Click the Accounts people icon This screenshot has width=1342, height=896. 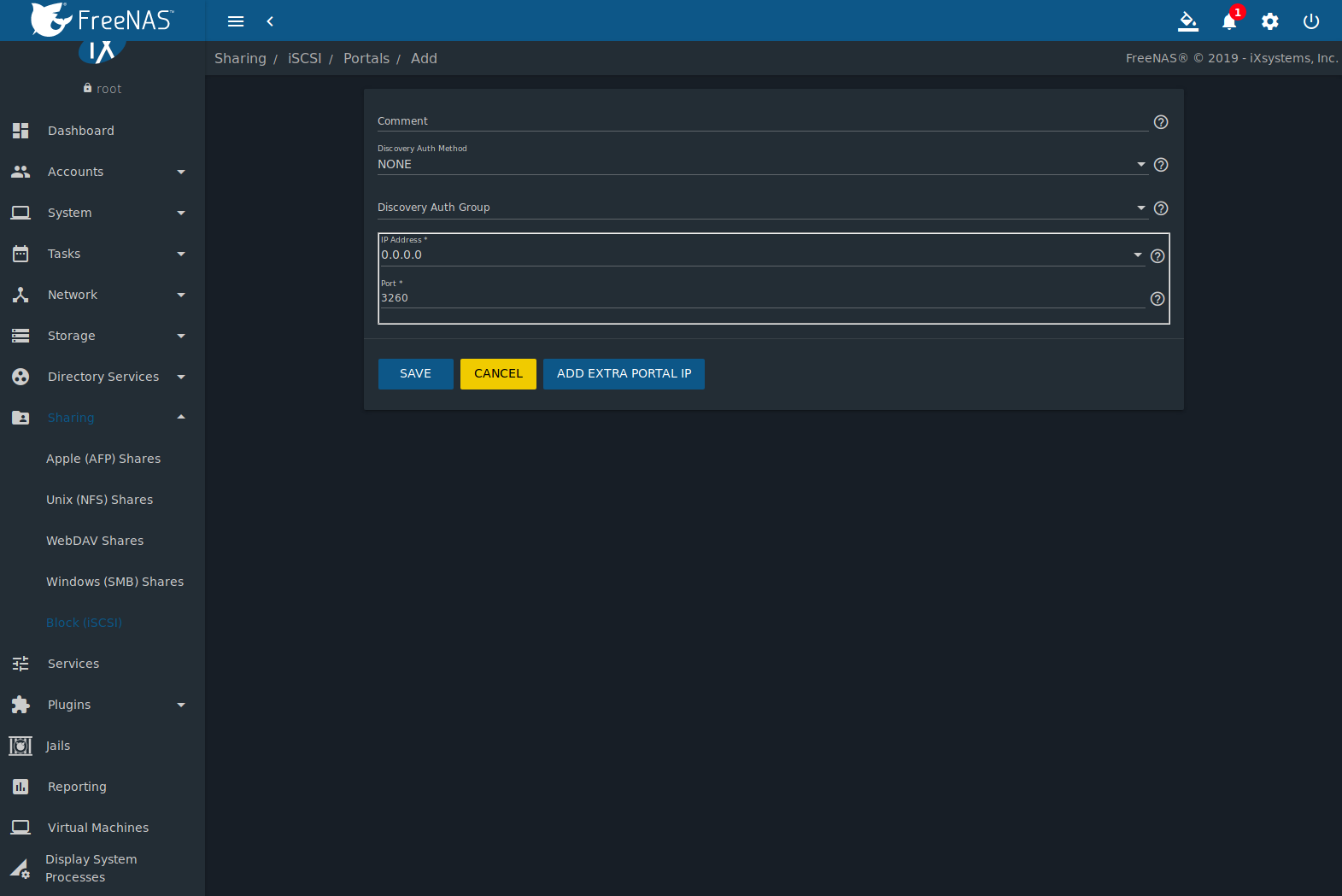click(x=21, y=172)
